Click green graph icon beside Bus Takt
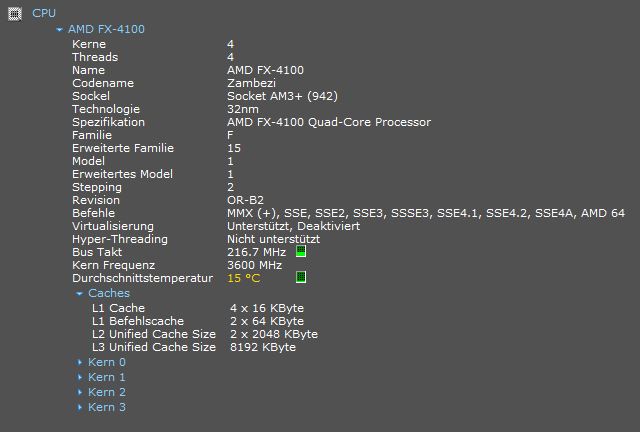640x432 pixels. click(x=301, y=252)
